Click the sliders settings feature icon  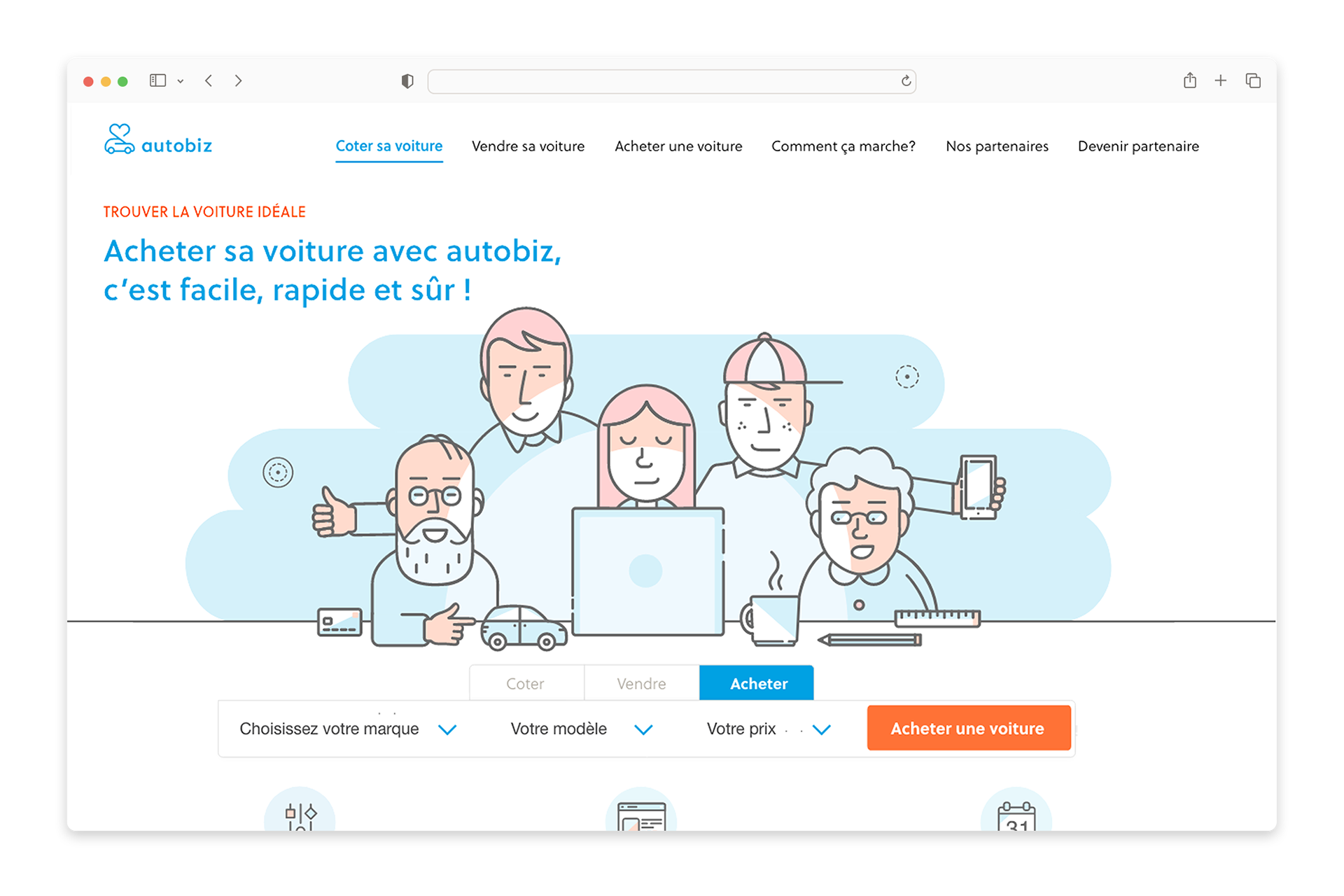(x=300, y=815)
